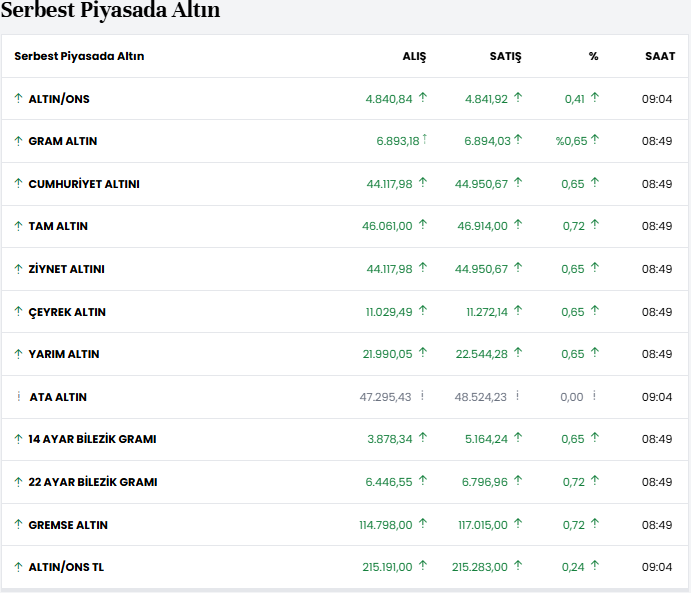The height and width of the screenshot is (593, 691).
Task: Click the neutral dotted icon beside ATA ALTIN
Action: 18,397
